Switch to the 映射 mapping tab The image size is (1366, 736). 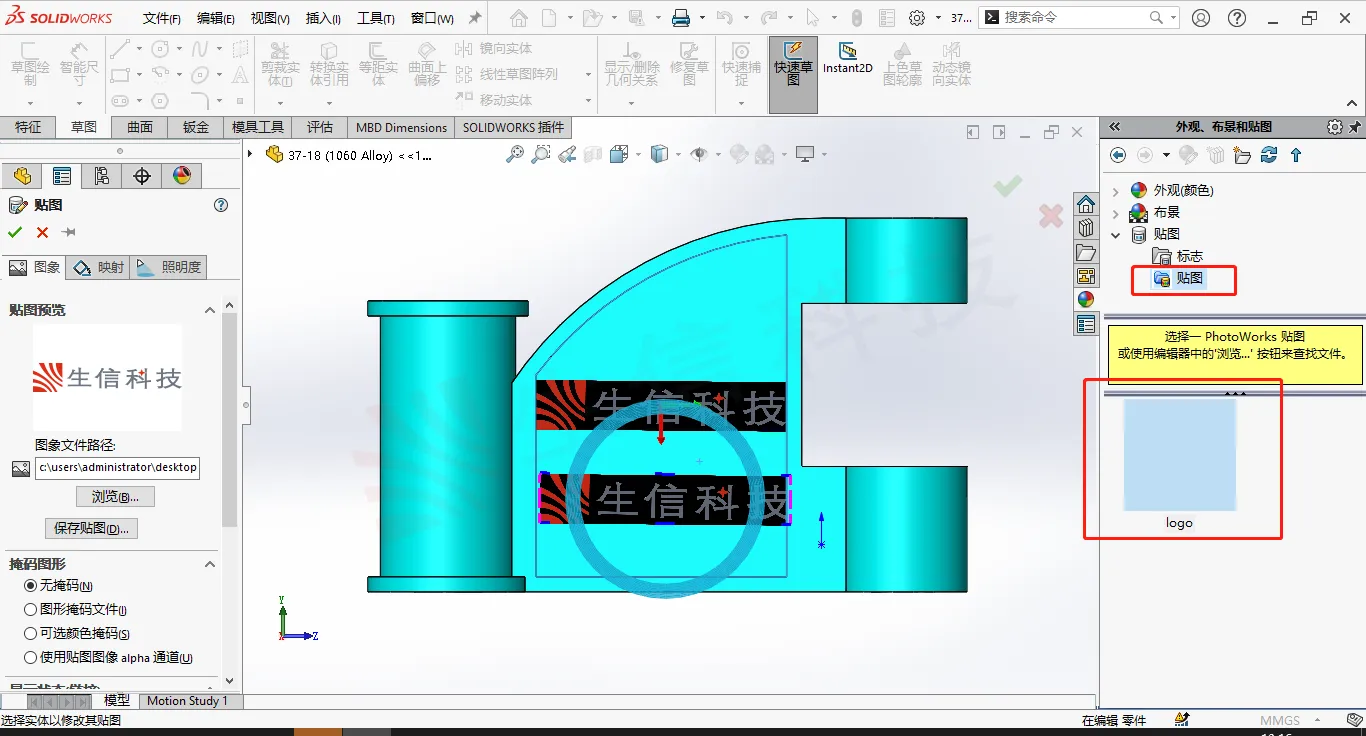point(100,267)
